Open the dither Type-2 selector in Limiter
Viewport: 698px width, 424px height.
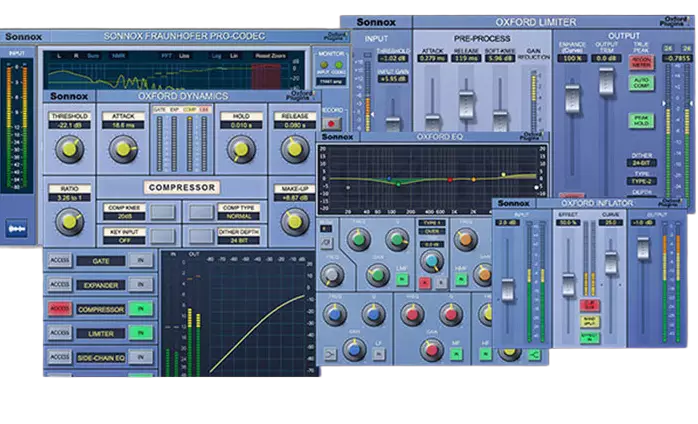point(641,181)
